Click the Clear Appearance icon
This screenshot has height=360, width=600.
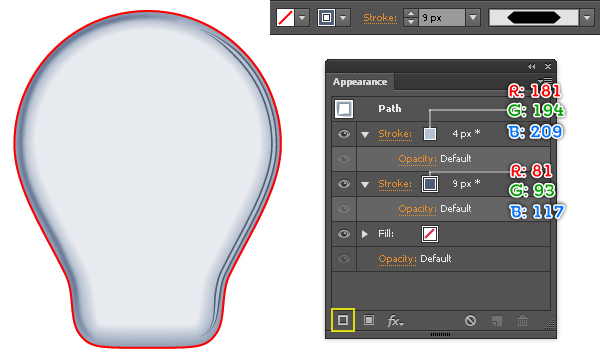(470, 320)
